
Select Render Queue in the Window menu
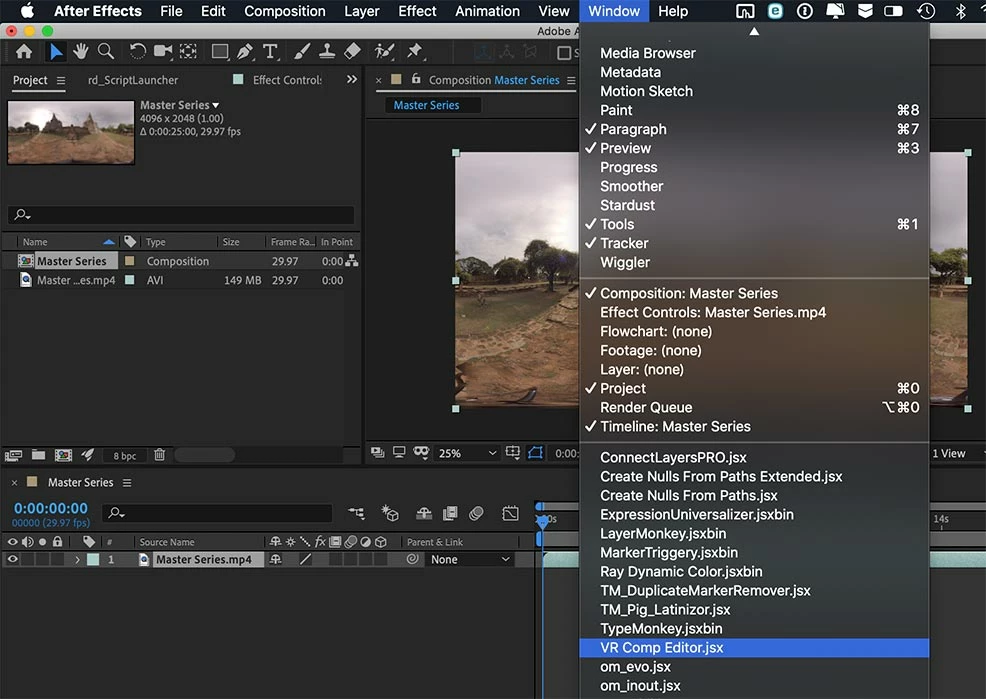point(754,407)
